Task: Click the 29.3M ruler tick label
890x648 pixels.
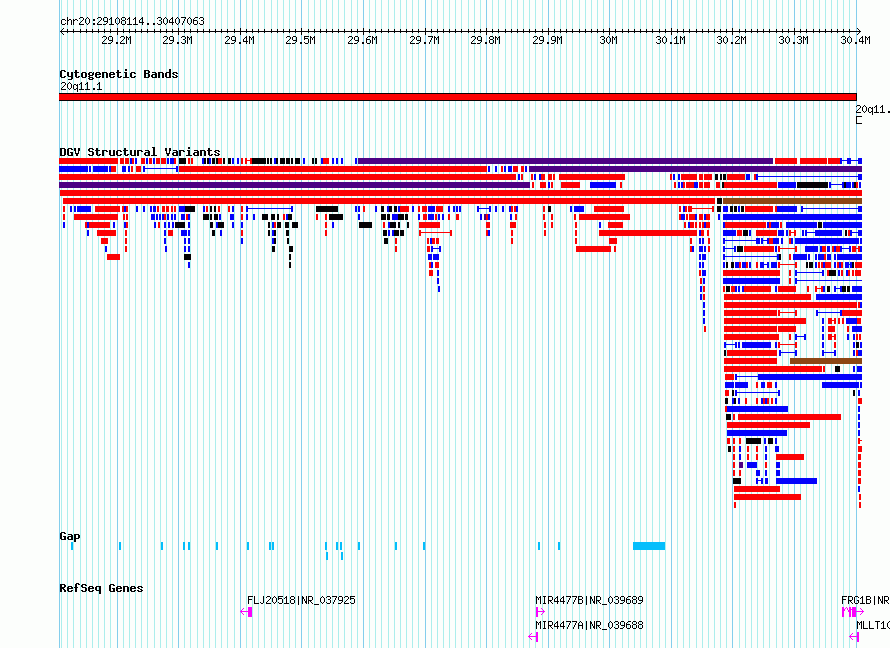Action: click(177, 40)
